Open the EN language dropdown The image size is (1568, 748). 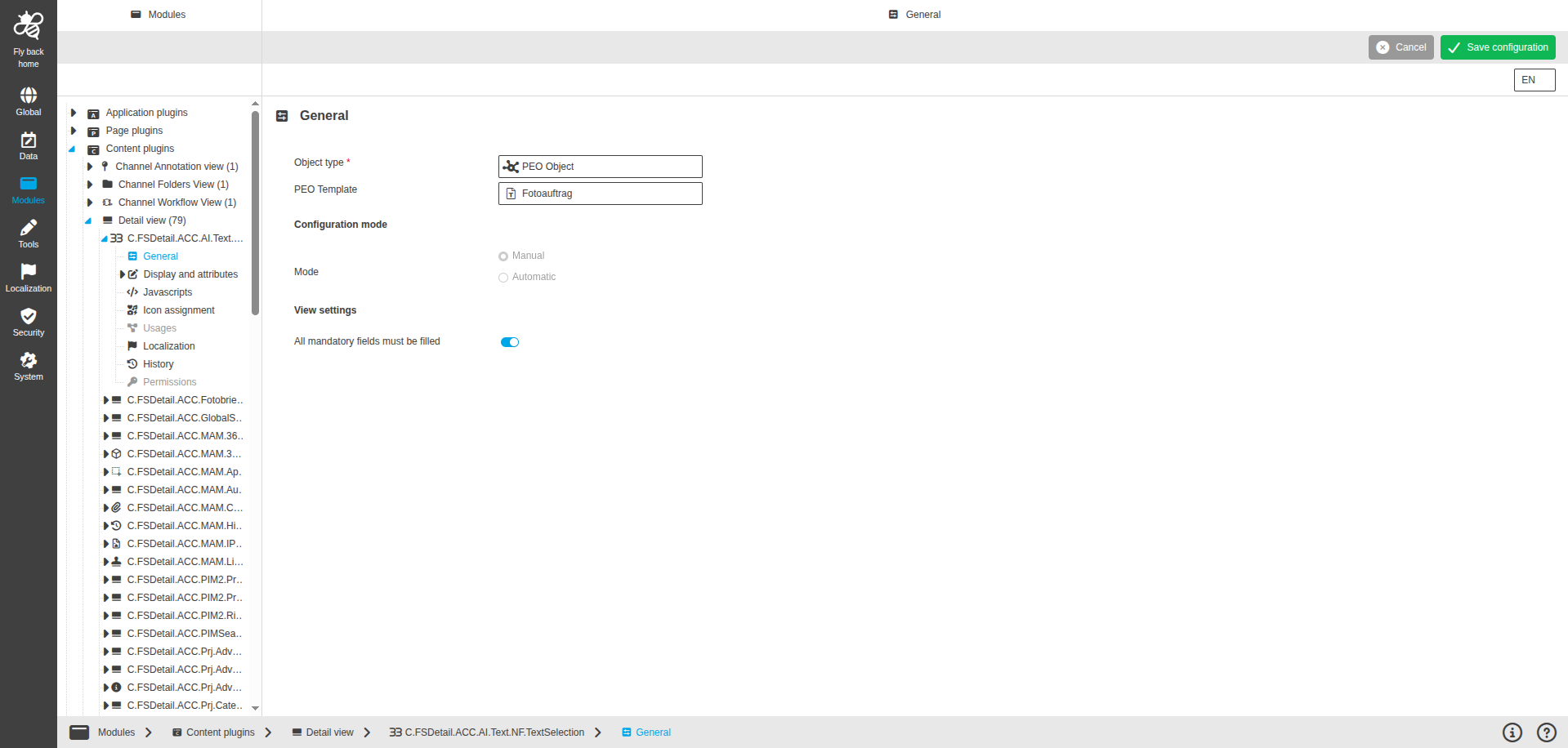[x=1534, y=80]
